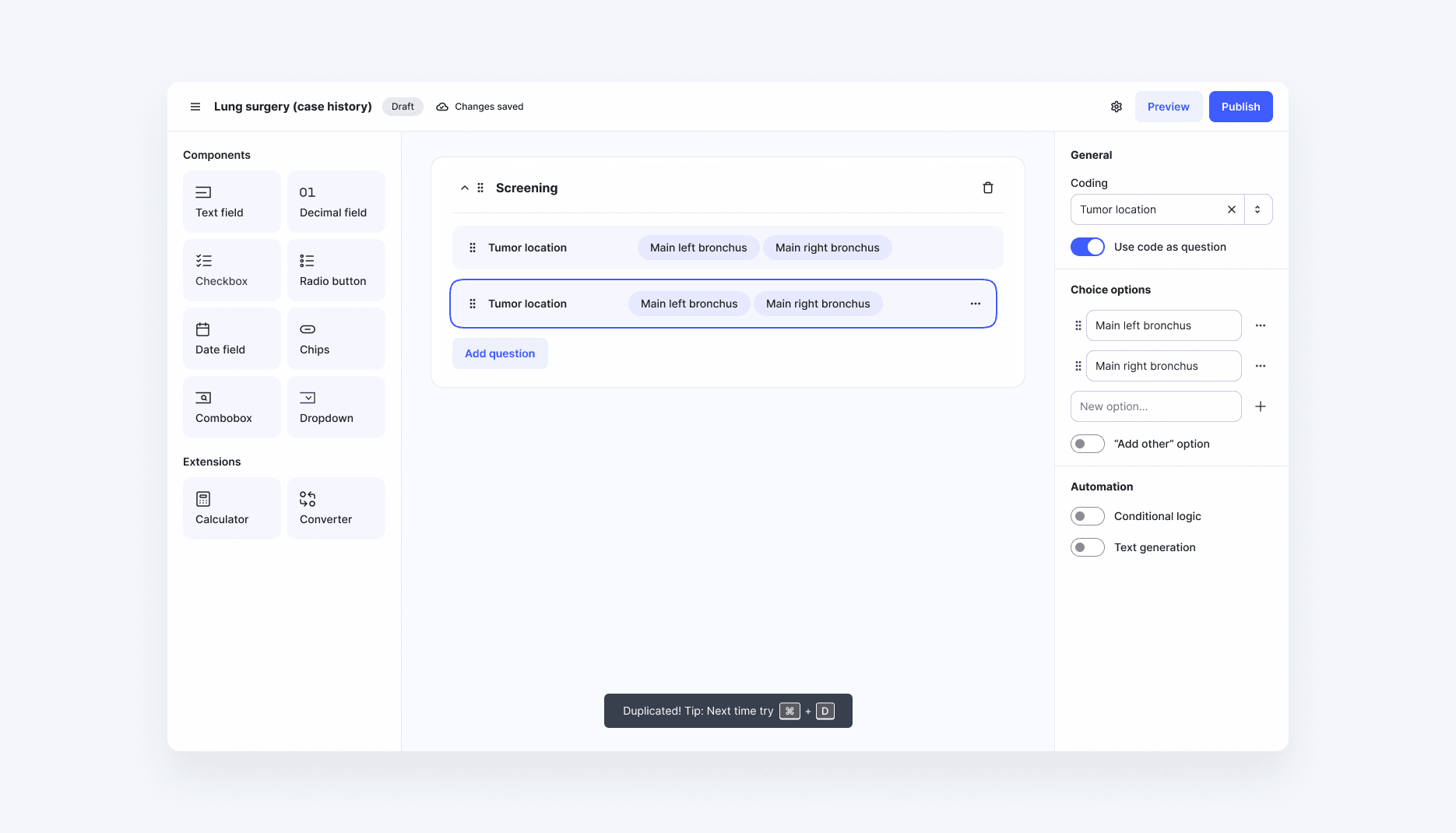Image resolution: width=1456 pixels, height=833 pixels.
Task: Click the Screening section drag handle
Action: tap(480, 188)
